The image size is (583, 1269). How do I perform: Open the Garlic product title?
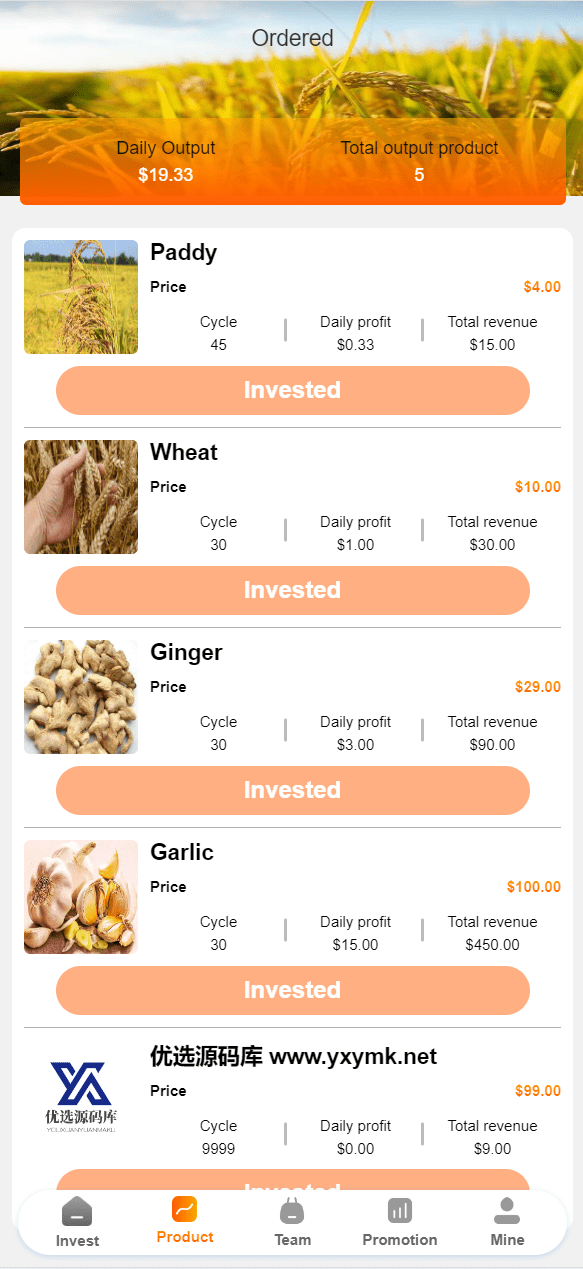coord(182,852)
